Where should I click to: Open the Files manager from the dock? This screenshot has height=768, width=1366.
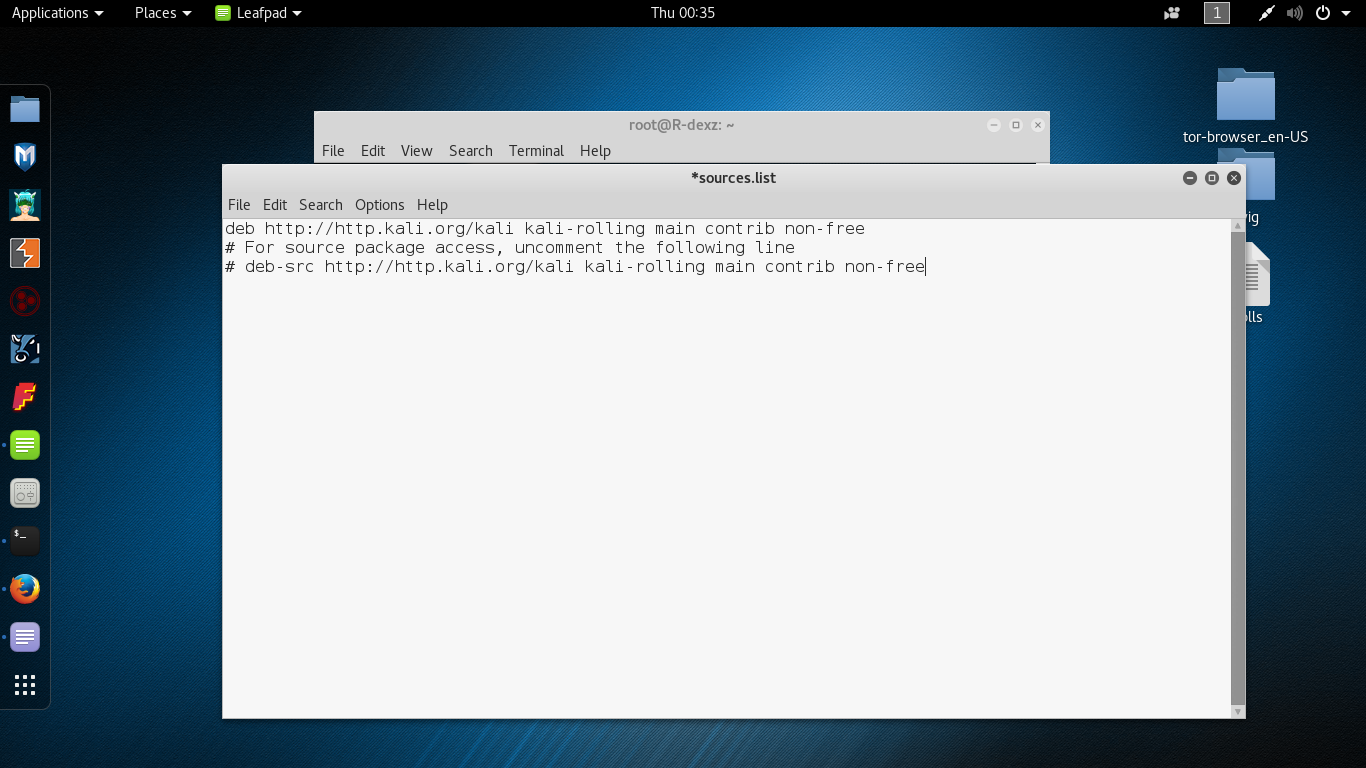pos(24,109)
